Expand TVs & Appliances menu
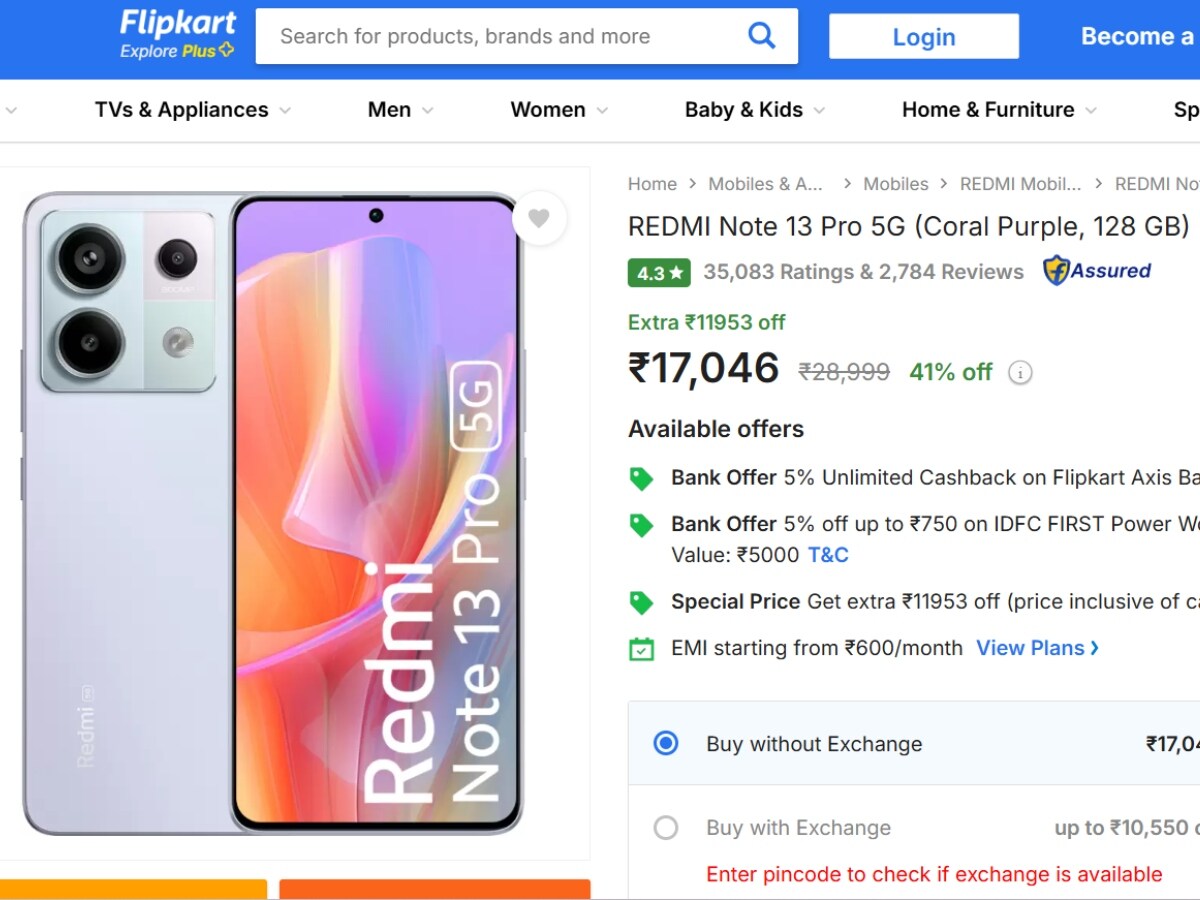 192,110
